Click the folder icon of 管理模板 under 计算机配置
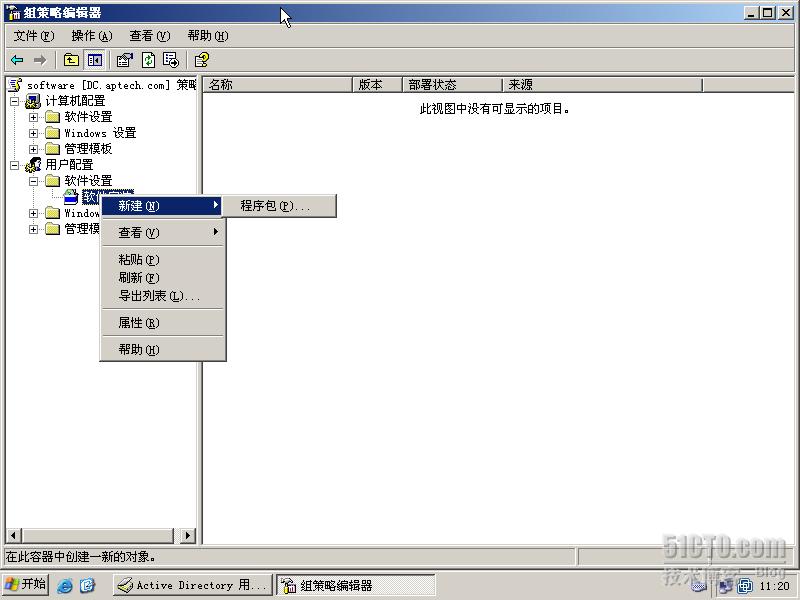This screenshot has width=800, height=600. pos(53,149)
